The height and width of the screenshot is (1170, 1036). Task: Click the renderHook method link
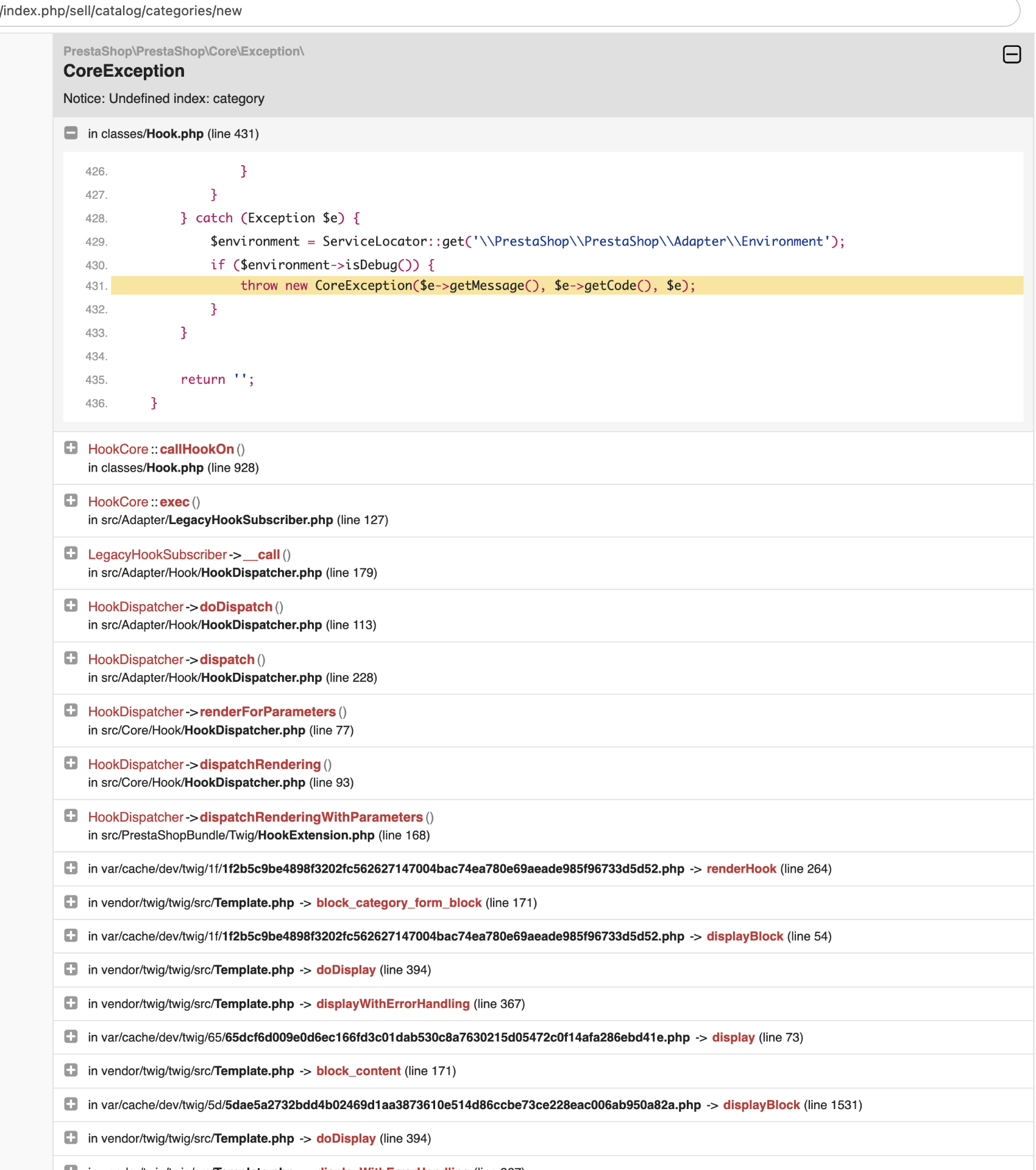[741, 869]
